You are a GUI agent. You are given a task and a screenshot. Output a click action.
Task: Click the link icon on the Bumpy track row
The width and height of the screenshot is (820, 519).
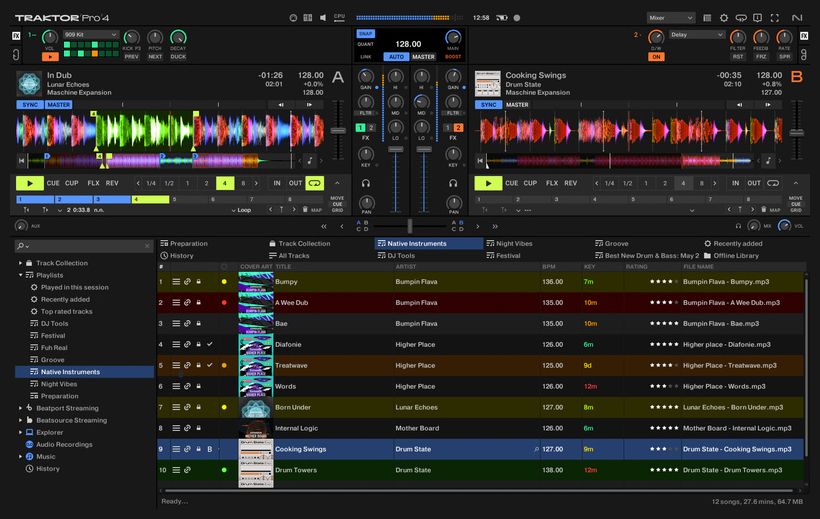(x=187, y=281)
